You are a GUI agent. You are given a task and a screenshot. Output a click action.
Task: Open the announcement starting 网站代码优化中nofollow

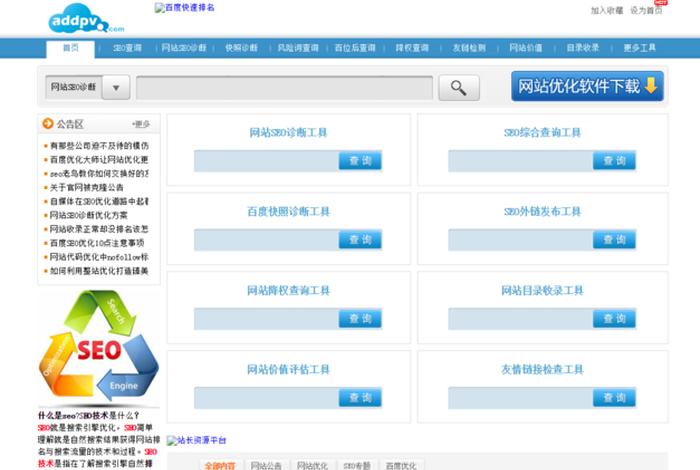(x=99, y=257)
